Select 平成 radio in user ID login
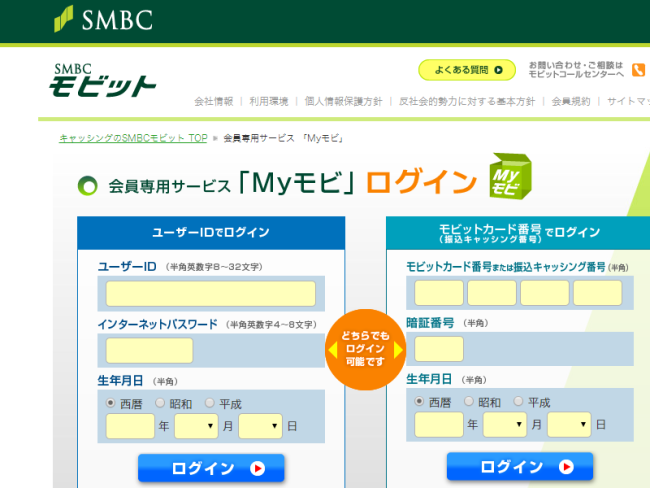 [210, 403]
